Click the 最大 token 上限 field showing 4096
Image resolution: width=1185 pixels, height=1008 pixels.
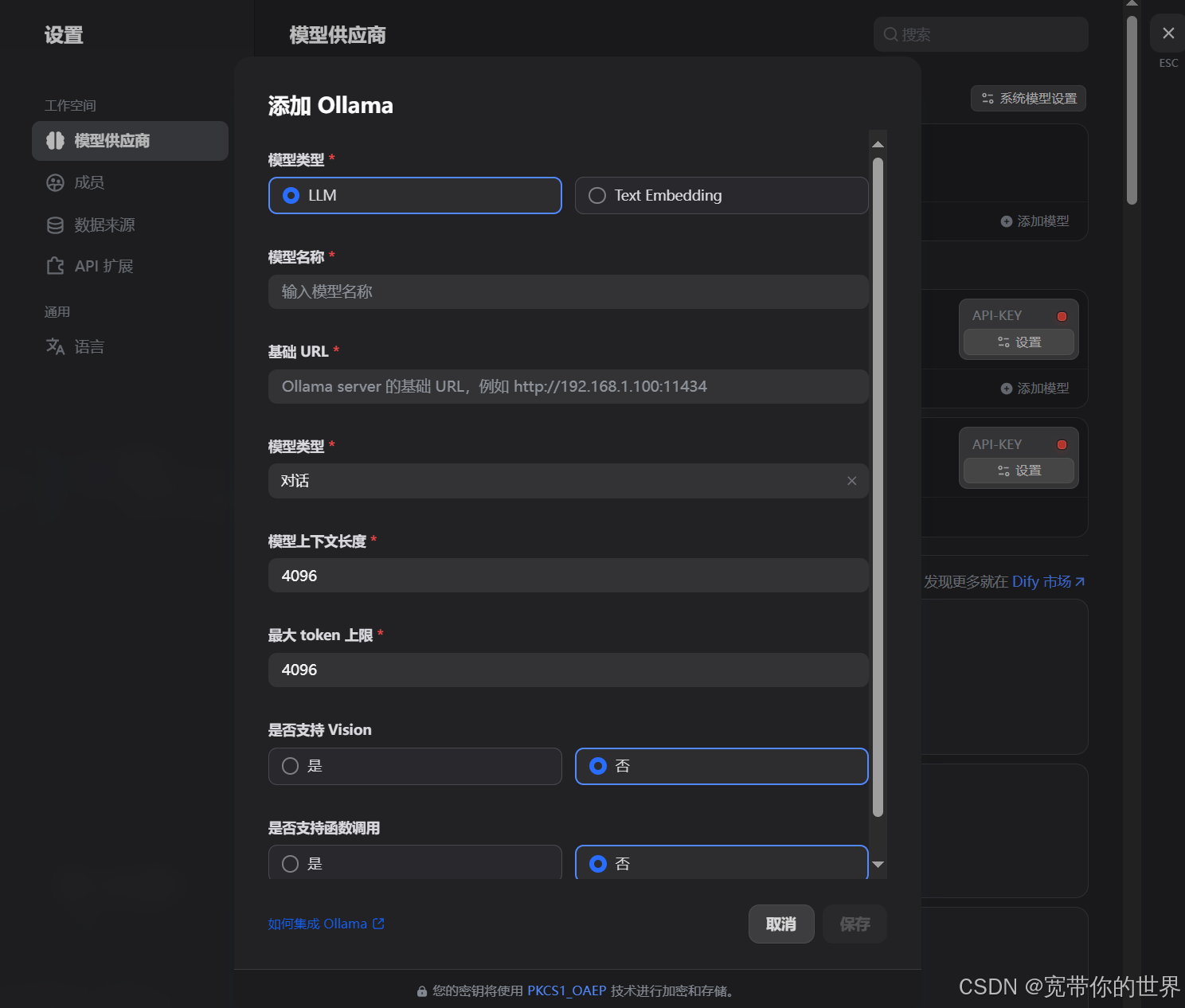[x=568, y=670]
